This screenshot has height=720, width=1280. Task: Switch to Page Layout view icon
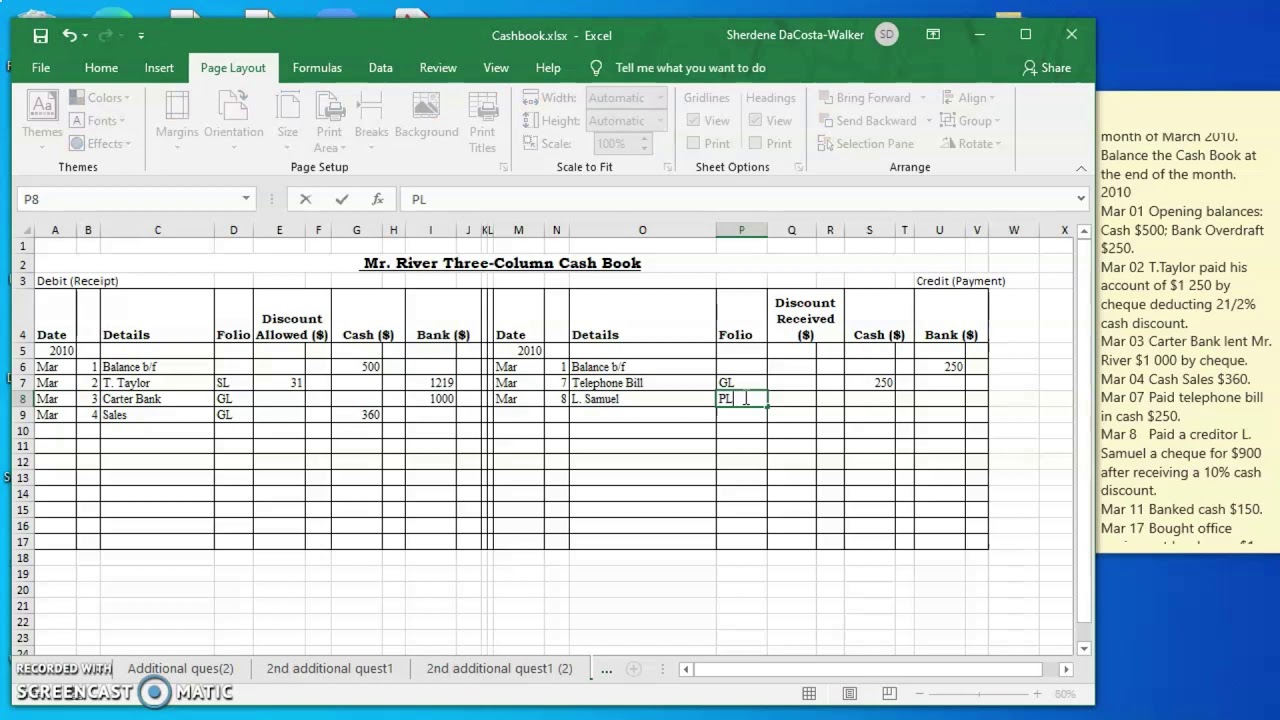[849, 693]
